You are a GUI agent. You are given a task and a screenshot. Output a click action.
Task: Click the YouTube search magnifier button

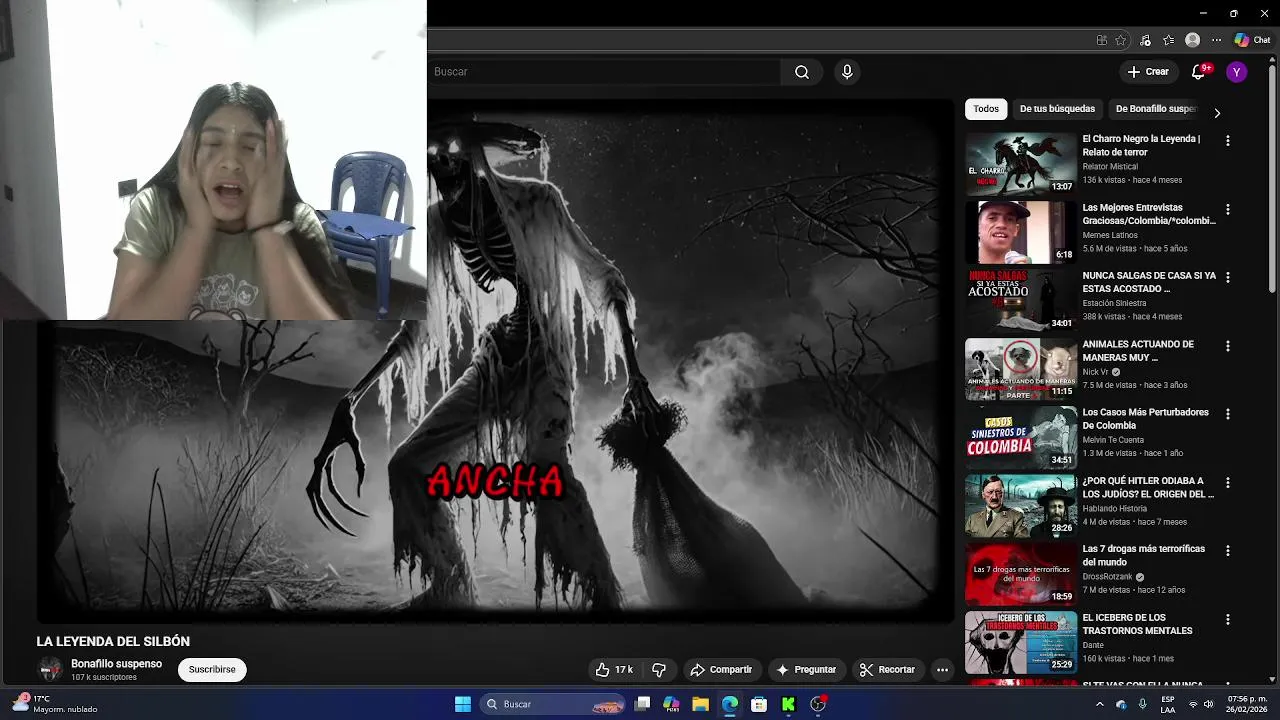point(802,72)
